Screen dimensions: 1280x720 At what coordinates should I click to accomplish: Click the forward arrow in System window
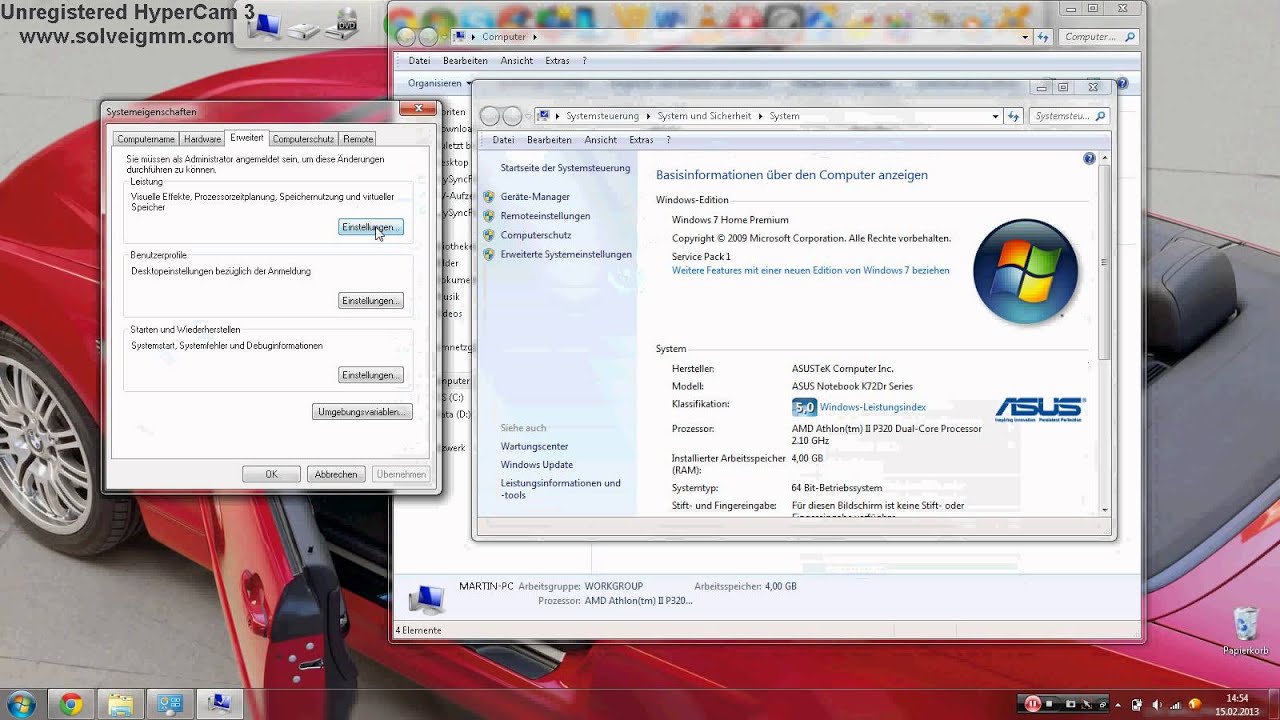point(512,116)
